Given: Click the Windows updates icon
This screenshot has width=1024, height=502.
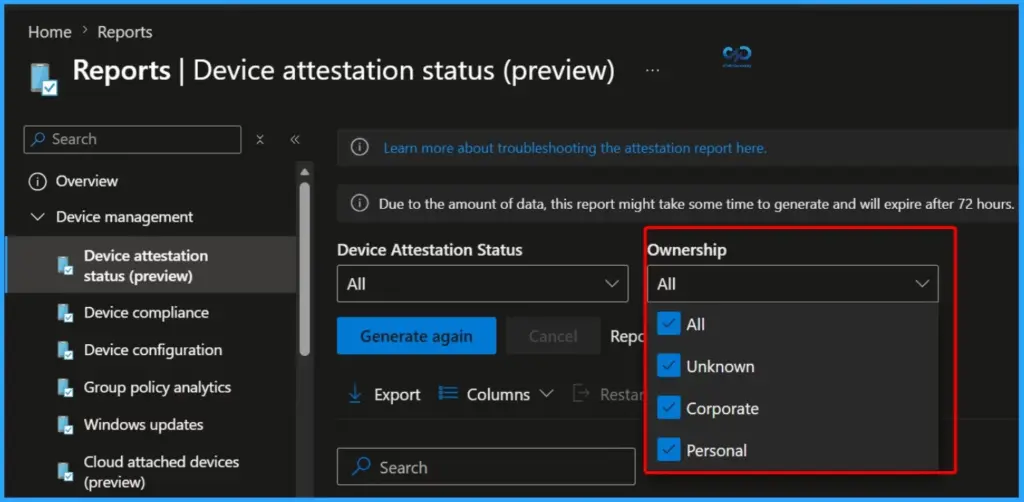Looking at the screenshot, I should [x=65, y=425].
